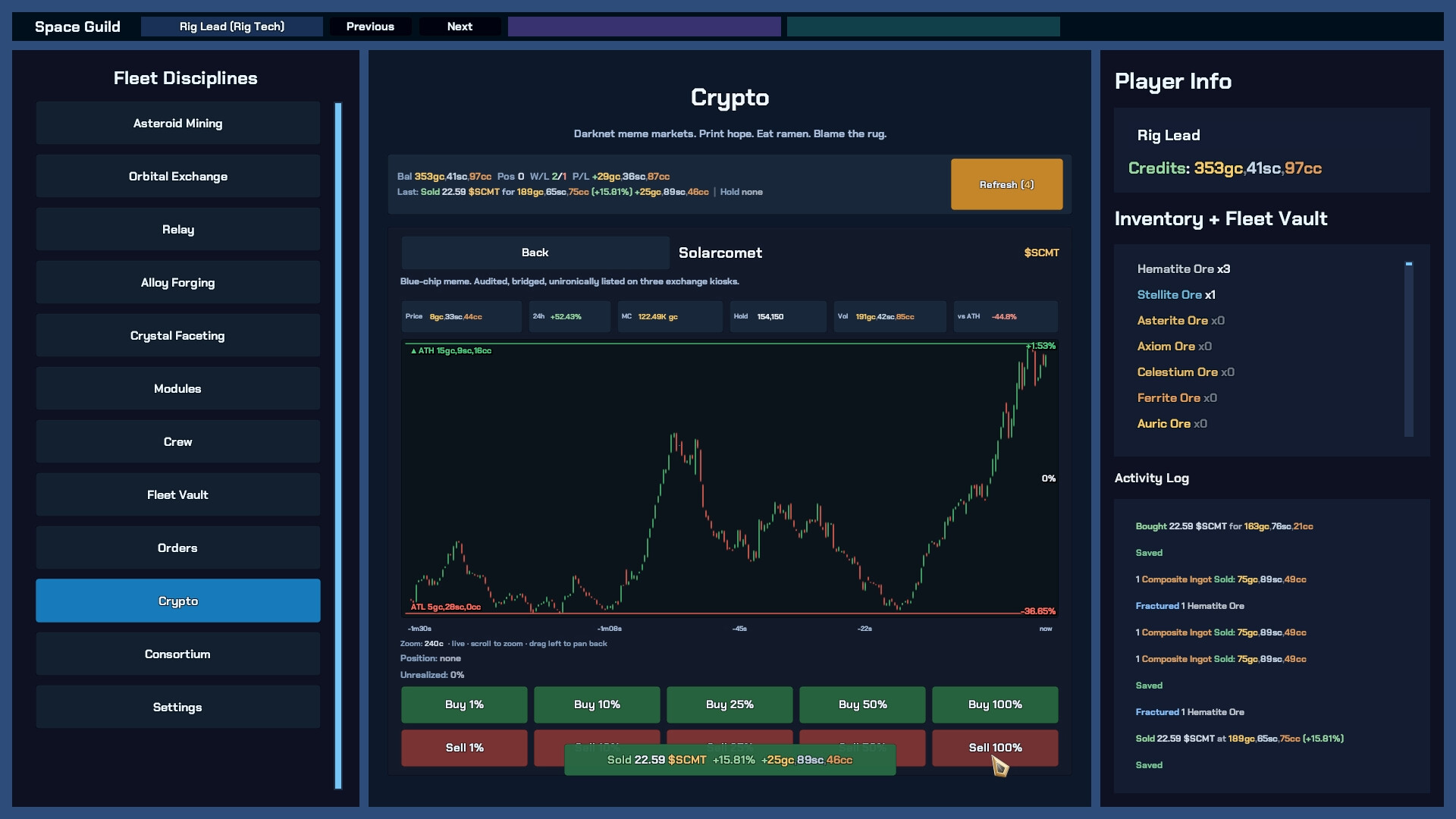Click the Buy 25% button

coord(730,704)
